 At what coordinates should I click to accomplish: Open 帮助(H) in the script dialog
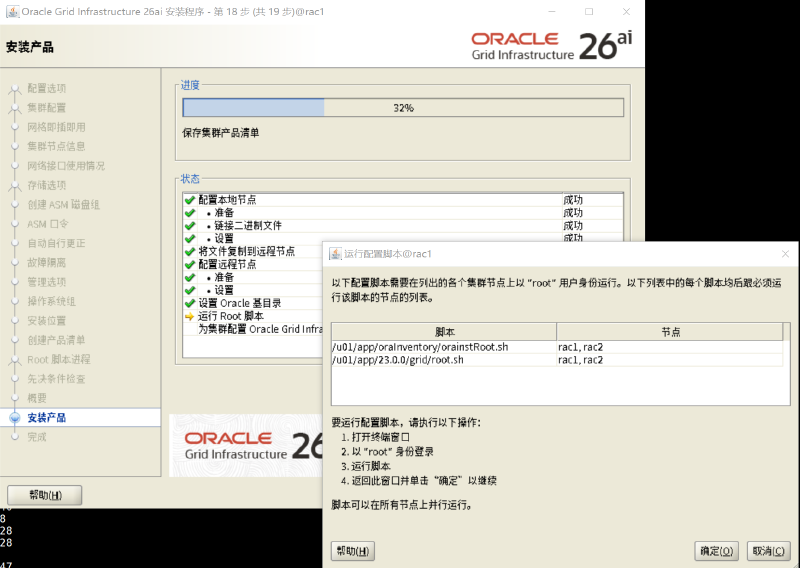pyautogui.click(x=353, y=551)
